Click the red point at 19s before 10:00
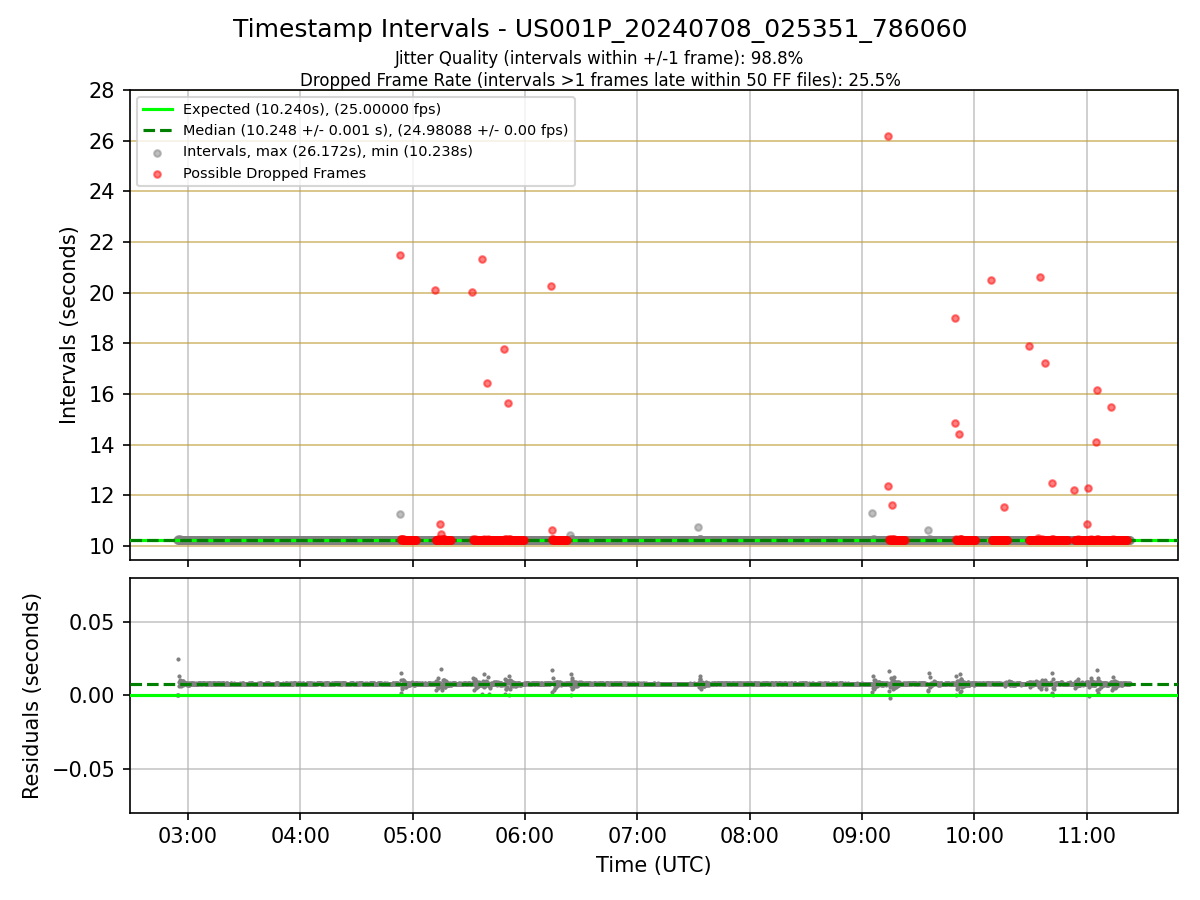Image resolution: width=1200 pixels, height=900 pixels. coord(955,318)
